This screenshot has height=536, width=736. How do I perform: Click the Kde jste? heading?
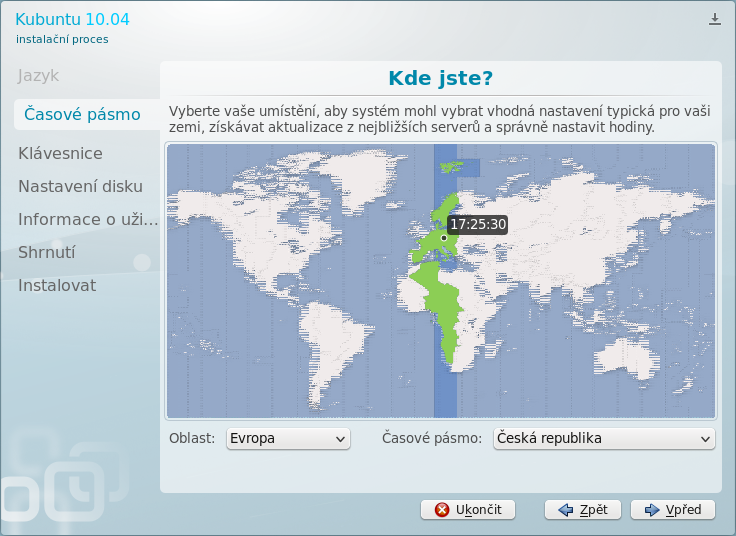[x=441, y=78]
